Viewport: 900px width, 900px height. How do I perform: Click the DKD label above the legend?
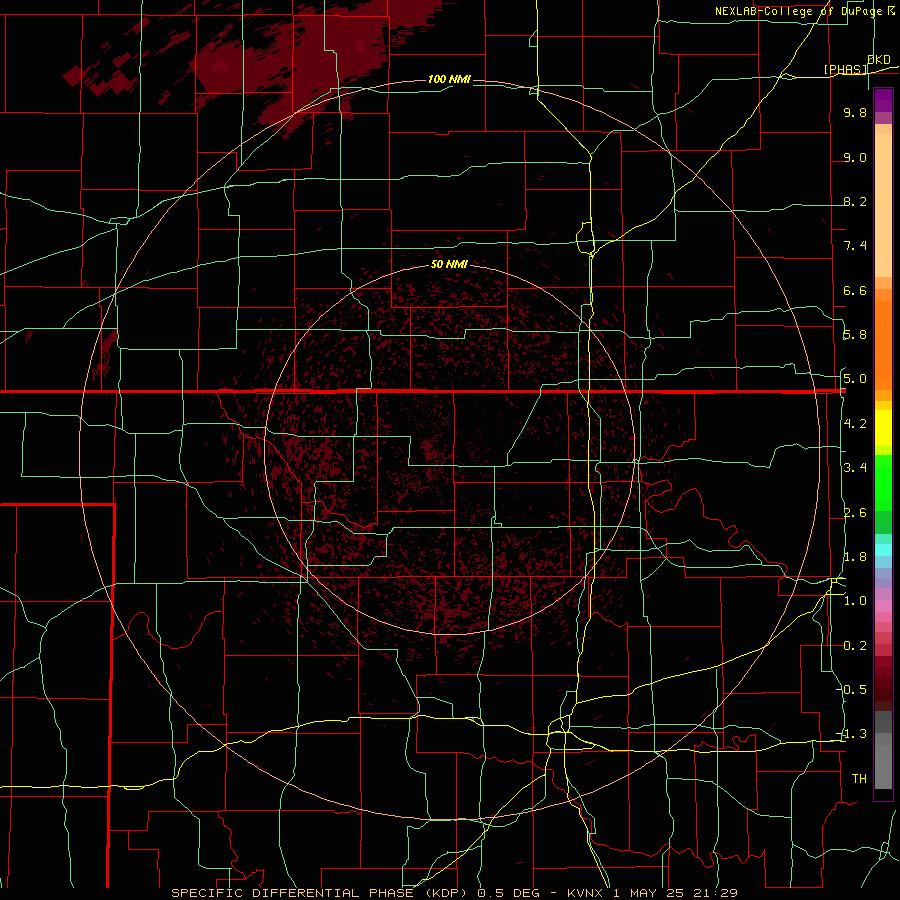[x=879, y=60]
